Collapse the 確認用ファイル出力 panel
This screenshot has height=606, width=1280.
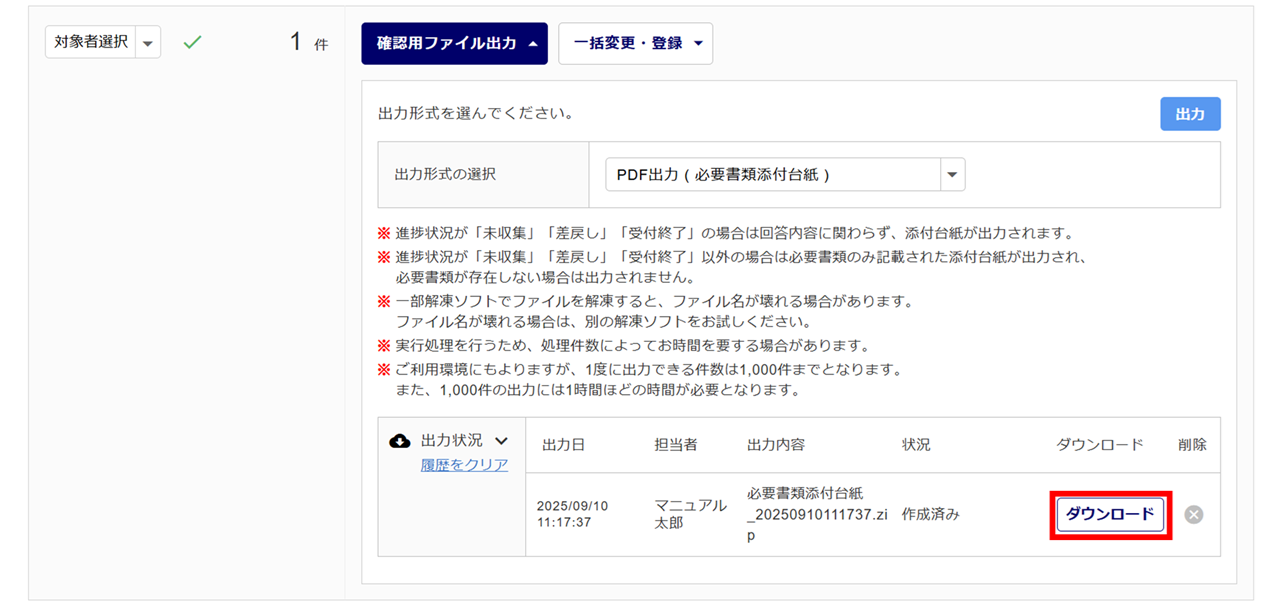[454, 44]
